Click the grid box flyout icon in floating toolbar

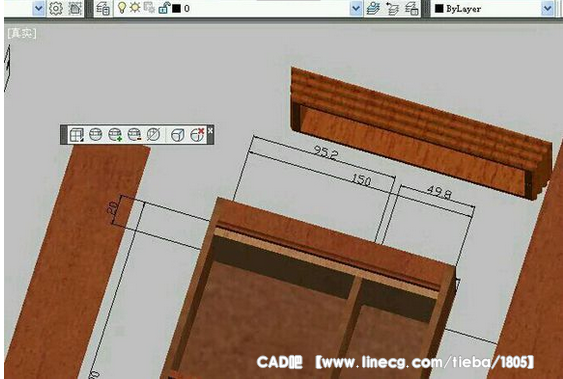coord(76,135)
